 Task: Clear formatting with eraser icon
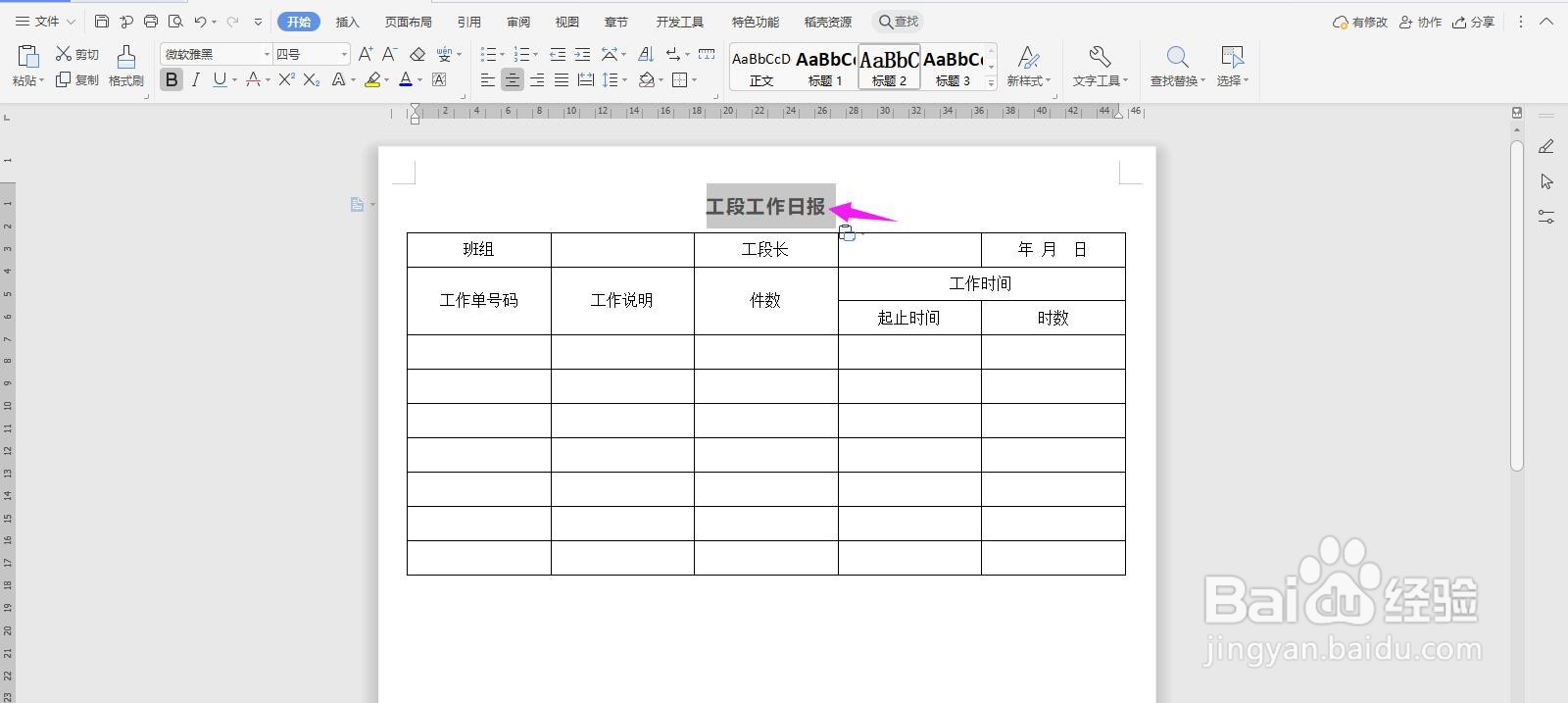(417, 54)
